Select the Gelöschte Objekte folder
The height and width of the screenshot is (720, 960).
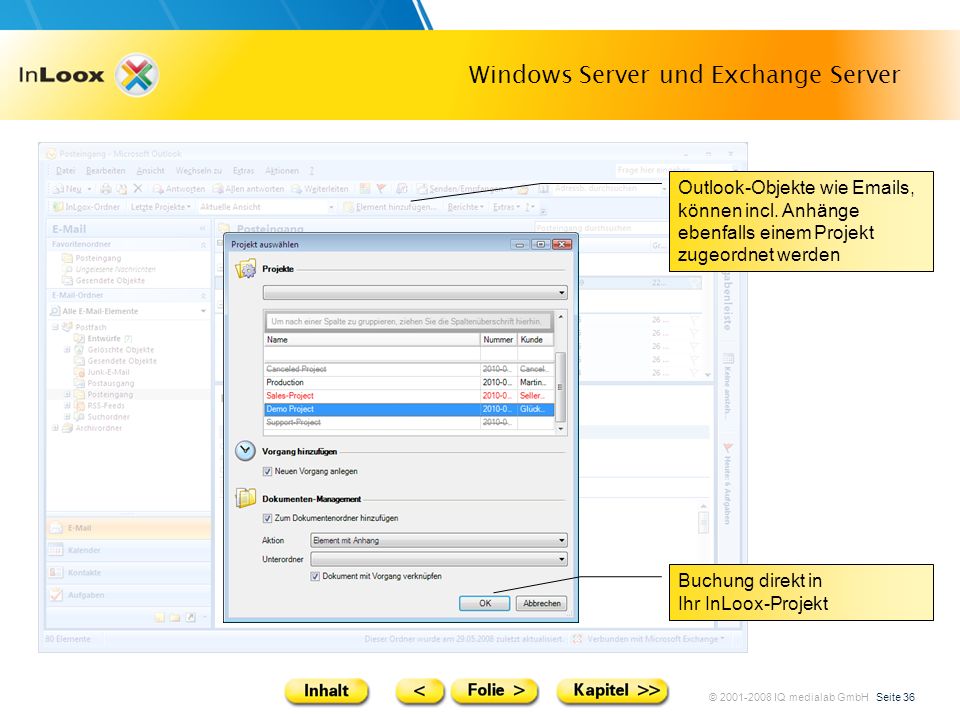click(114, 350)
